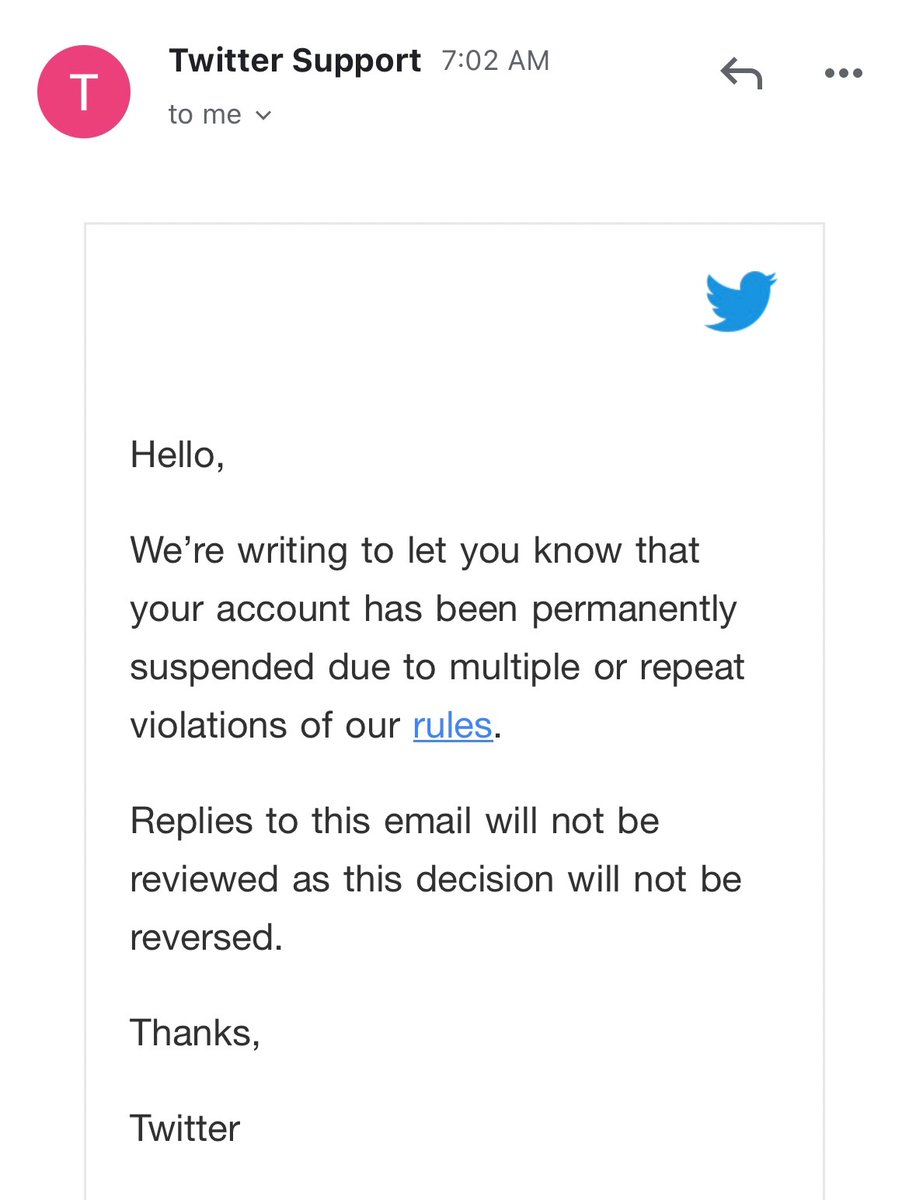Click the 7:02 AM timestamp
This screenshot has height=1200, width=909.
pyautogui.click(x=495, y=61)
